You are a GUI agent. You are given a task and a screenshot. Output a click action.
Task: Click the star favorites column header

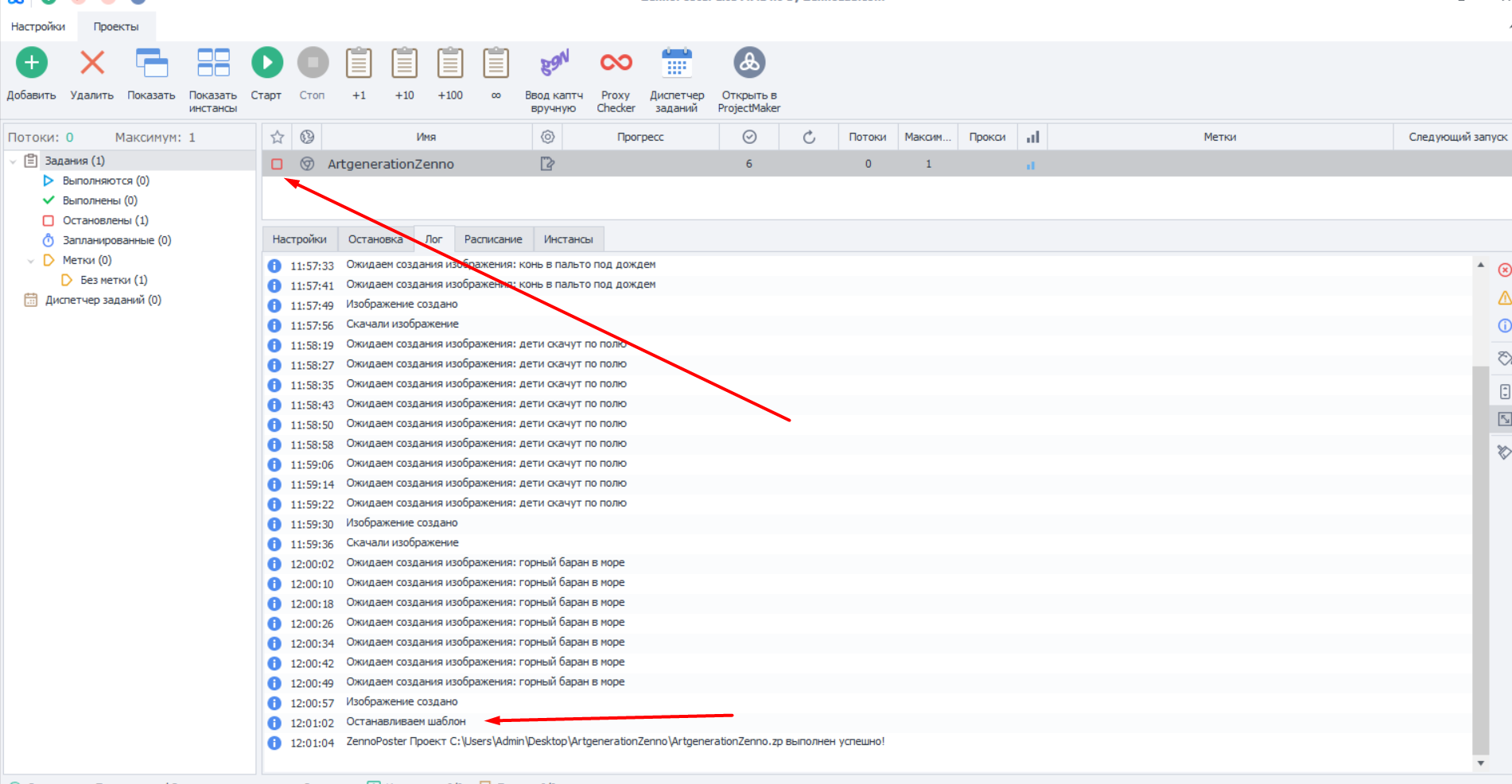[277, 137]
